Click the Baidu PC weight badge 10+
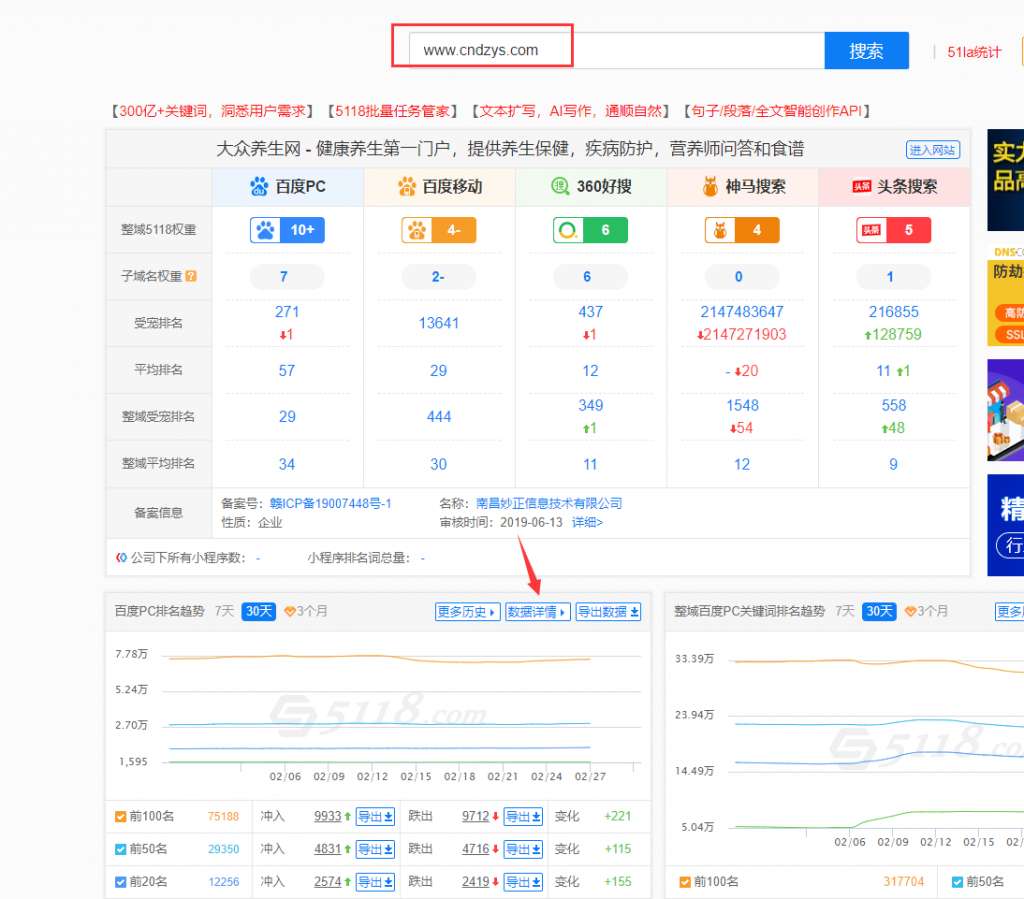The image size is (1024, 899). 287,230
